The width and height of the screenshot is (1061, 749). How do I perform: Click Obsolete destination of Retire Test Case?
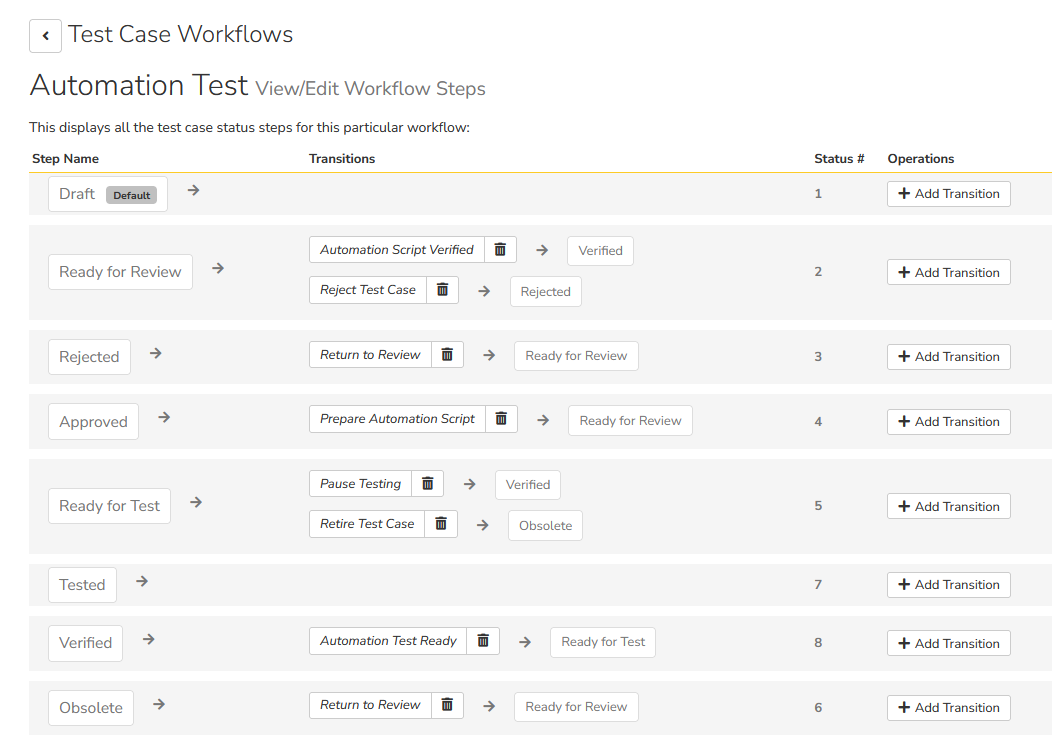[545, 526]
